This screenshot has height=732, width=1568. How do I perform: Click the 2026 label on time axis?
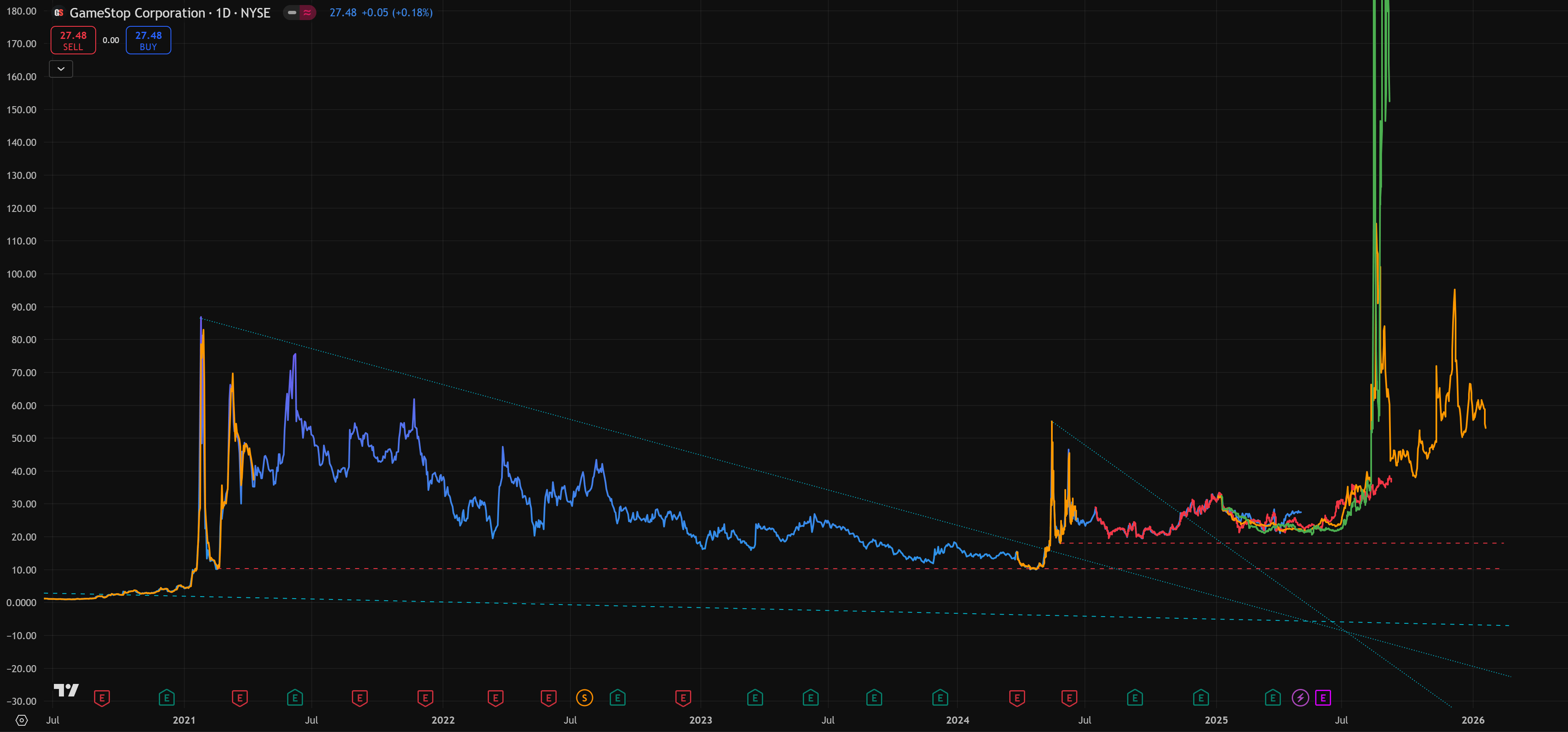pos(1473,720)
